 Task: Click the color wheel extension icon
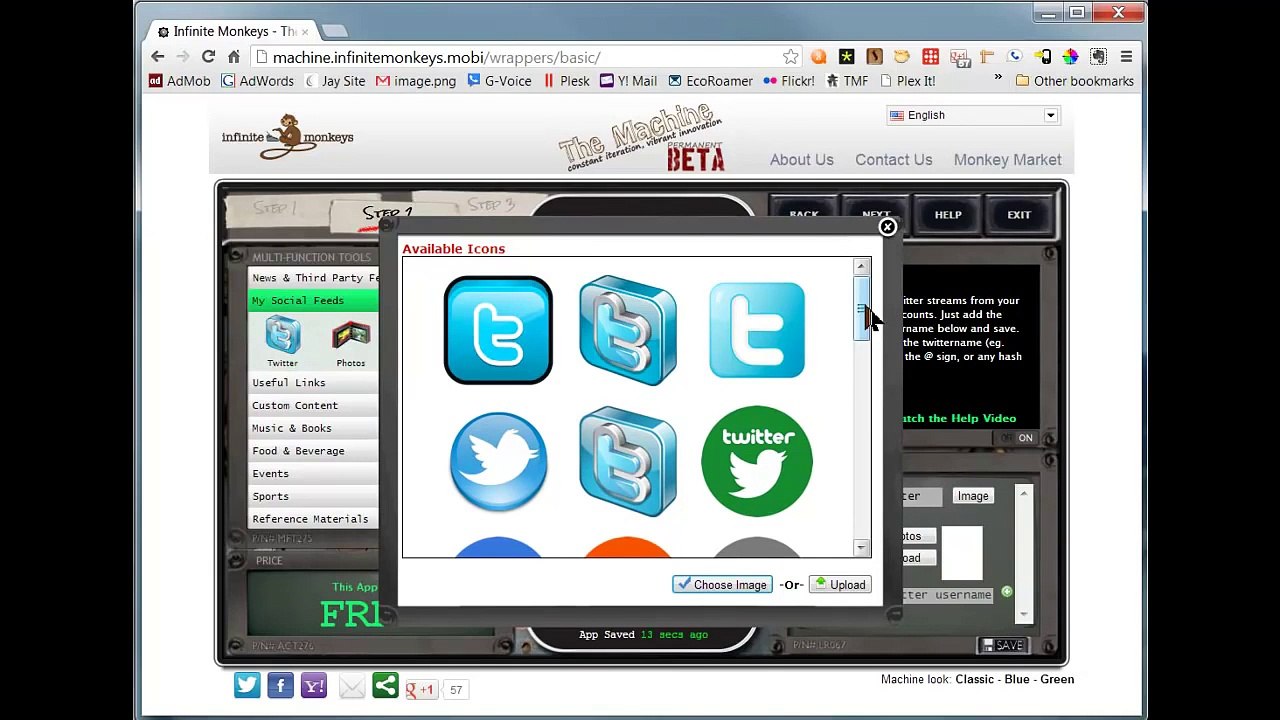[x=1070, y=57]
